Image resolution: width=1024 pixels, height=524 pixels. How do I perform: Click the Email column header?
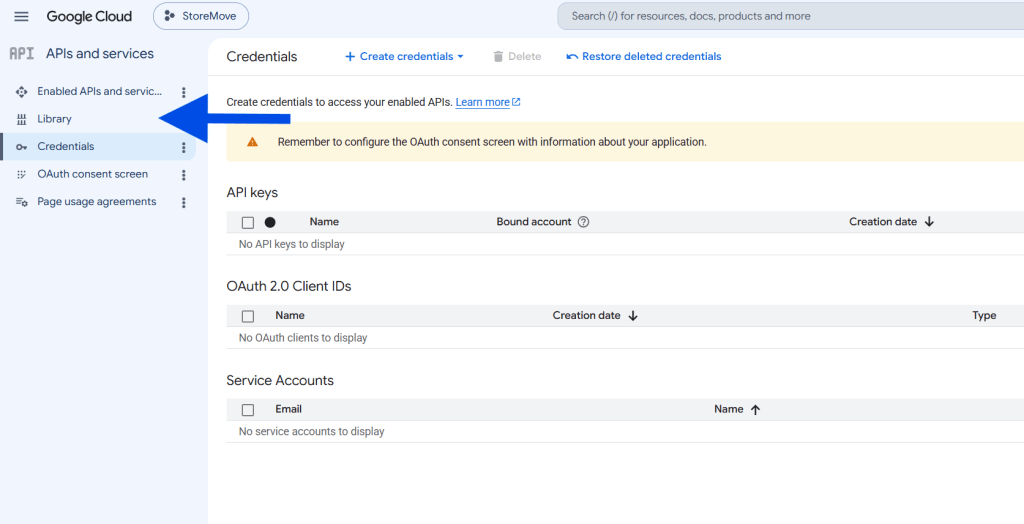288,408
